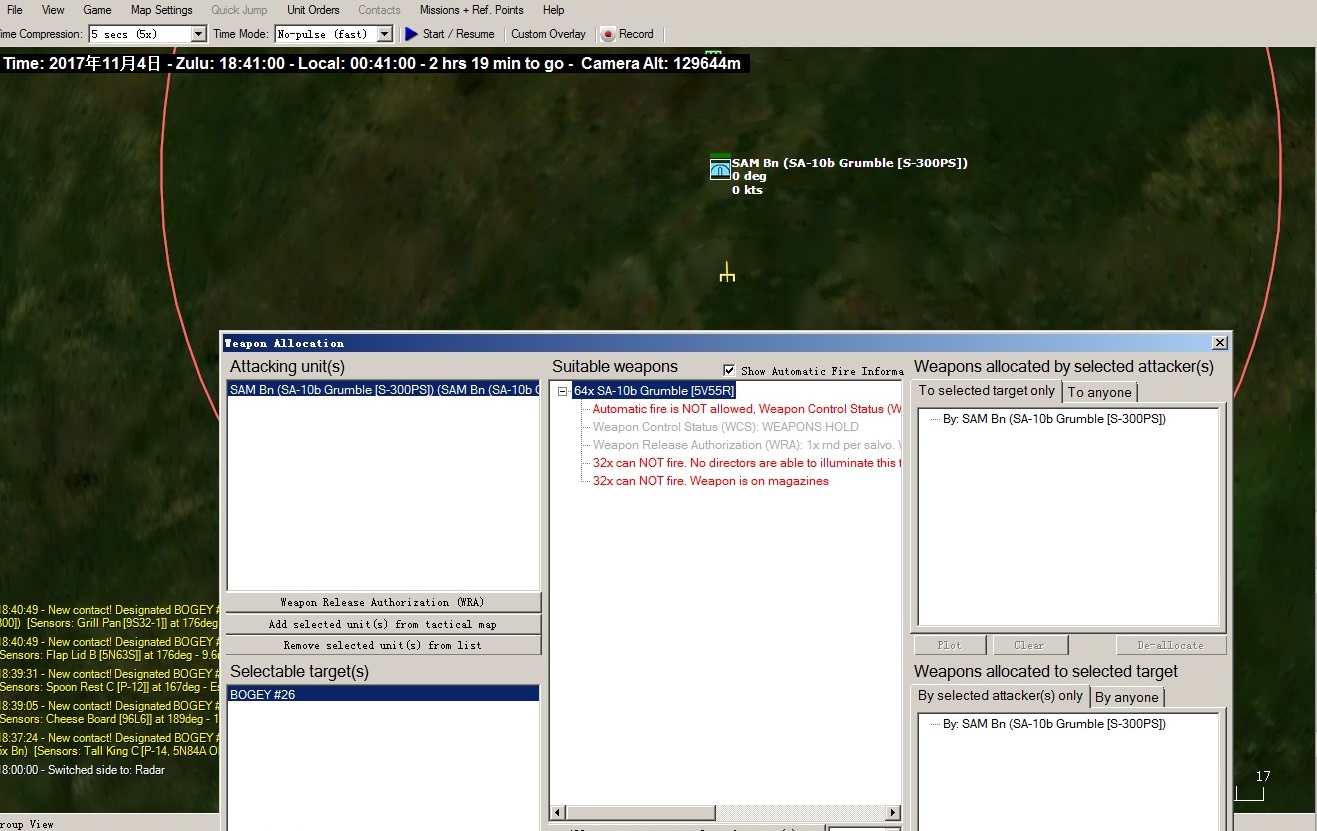Open the Unit Orders menu
The image size is (1317, 831).
tap(313, 10)
